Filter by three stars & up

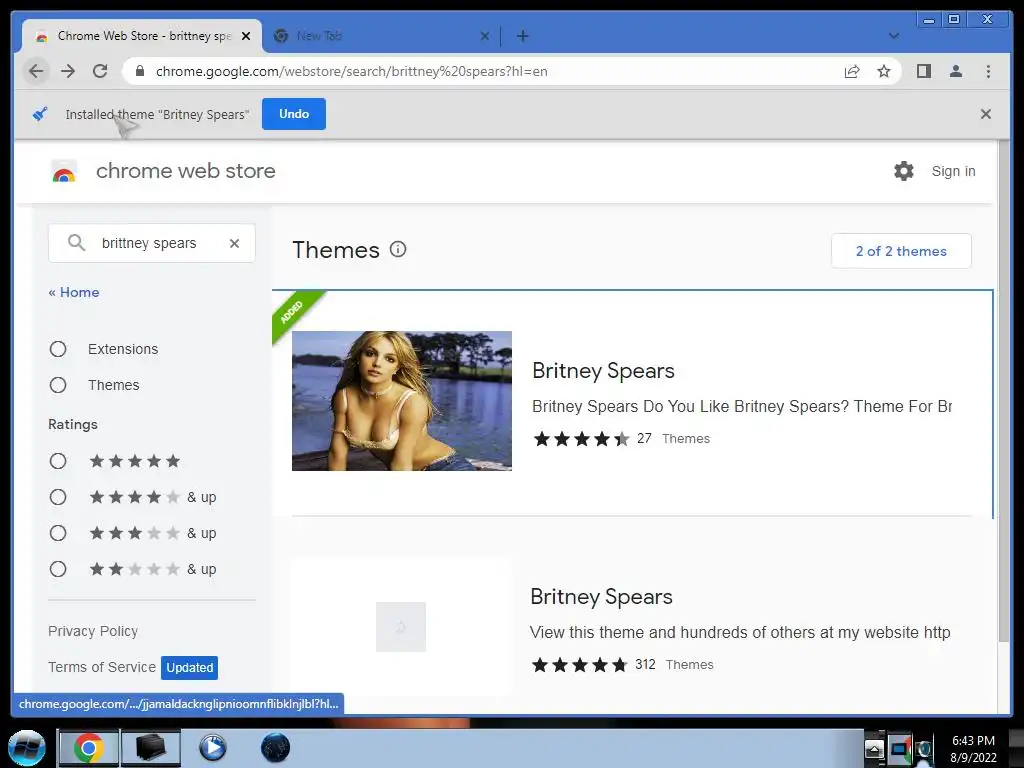tap(58, 533)
